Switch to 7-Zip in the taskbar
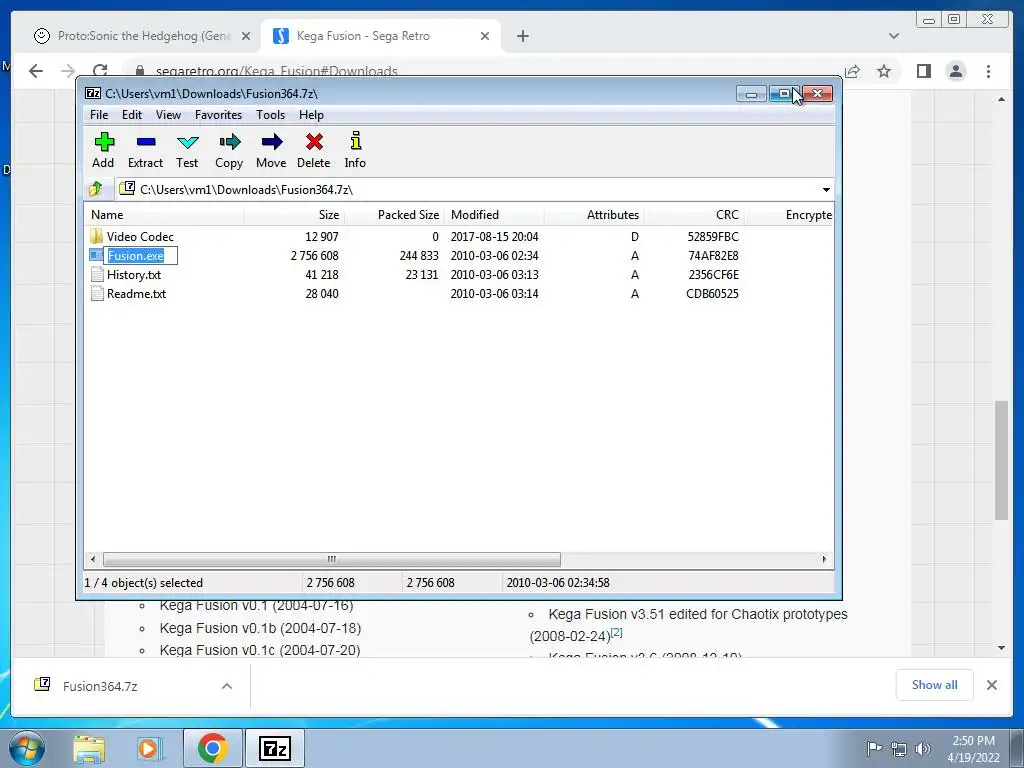Viewport: 1024px width, 768px height. point(274,748)
